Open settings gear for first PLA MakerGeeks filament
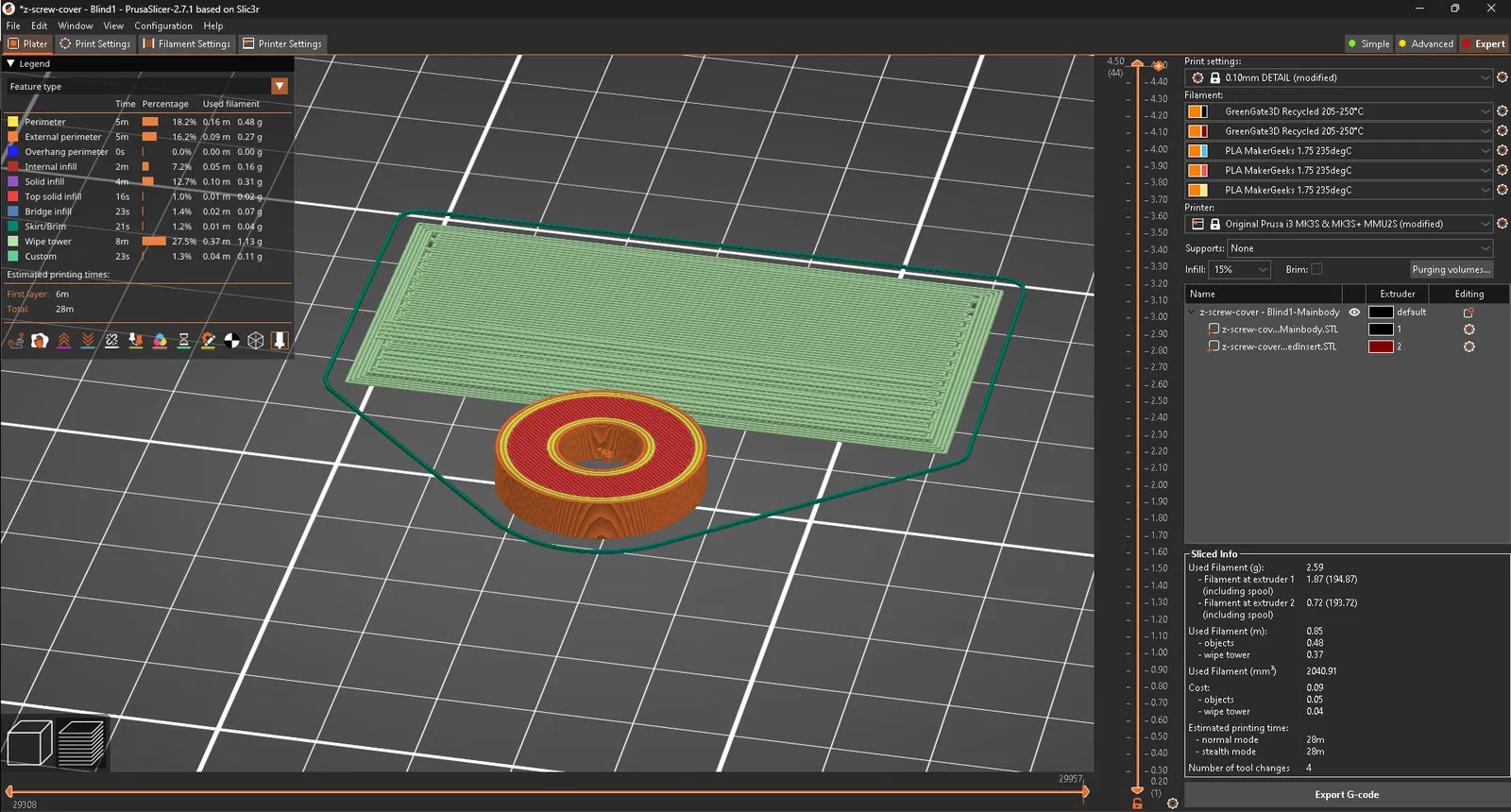 click(x=1503, y=151)
